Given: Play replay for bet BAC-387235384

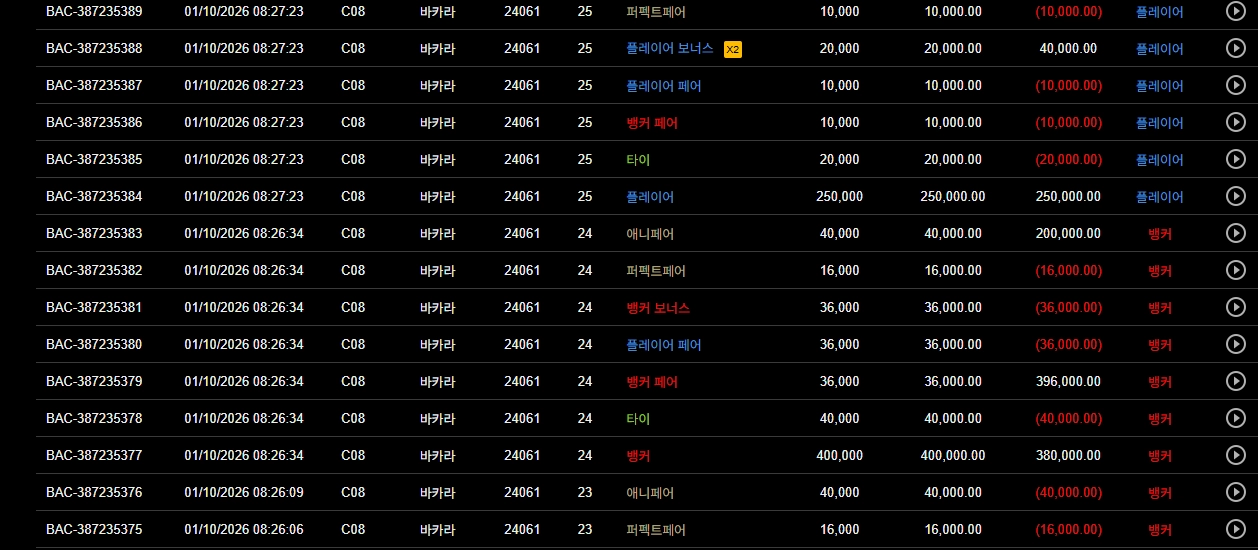Looking at the screenshot, I should [x=1236, y=196].
